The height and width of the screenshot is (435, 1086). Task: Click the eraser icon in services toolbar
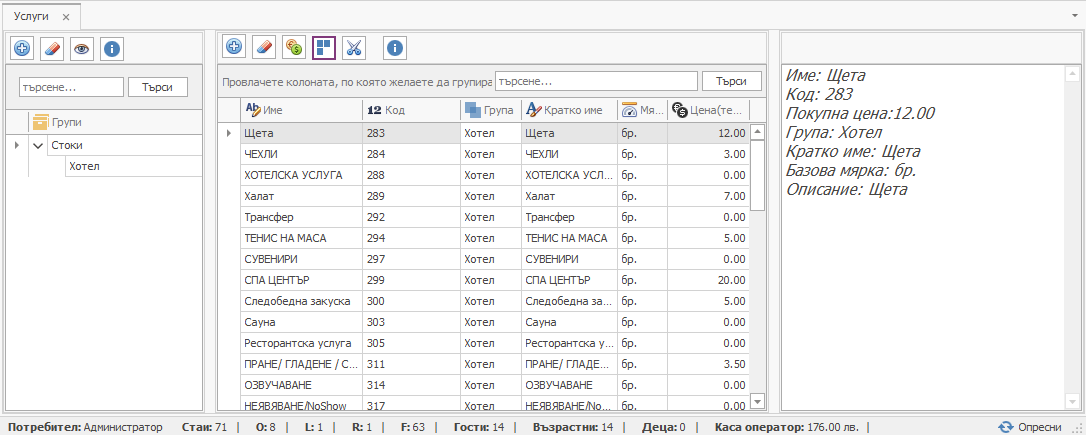(x=264, y=46)
